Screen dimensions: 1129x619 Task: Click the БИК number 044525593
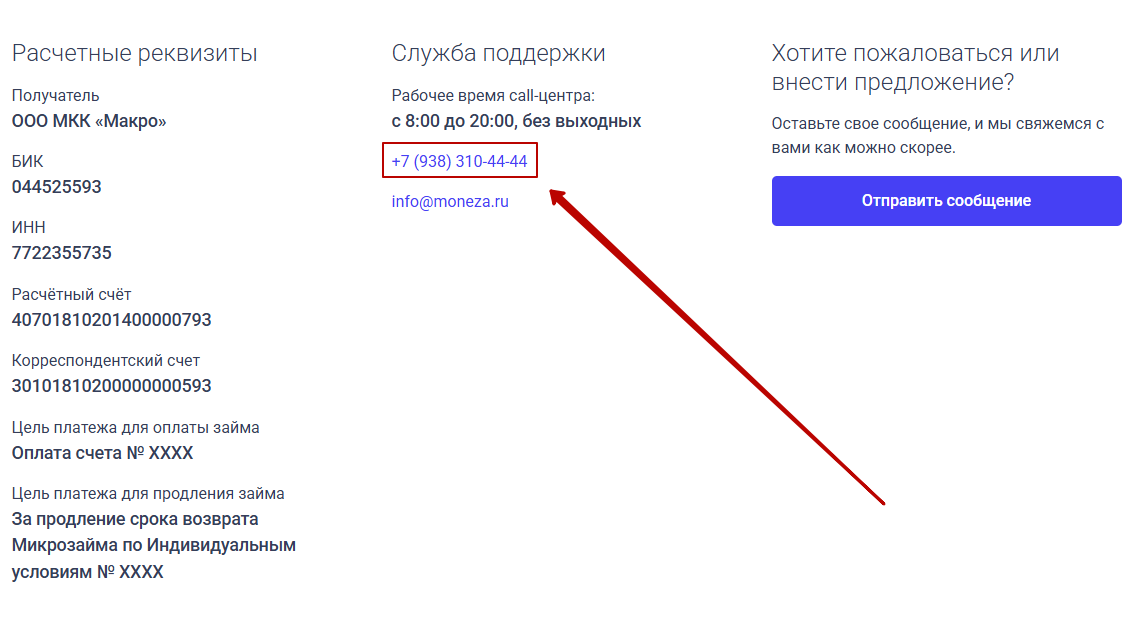[56, 187]
